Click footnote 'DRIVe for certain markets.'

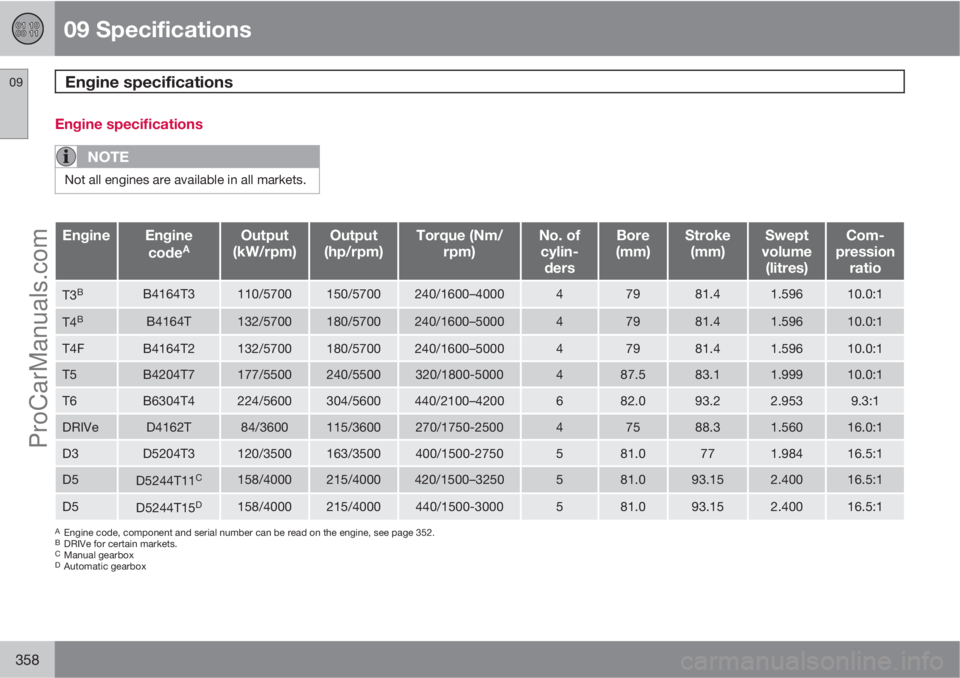[x=116, y=544]
